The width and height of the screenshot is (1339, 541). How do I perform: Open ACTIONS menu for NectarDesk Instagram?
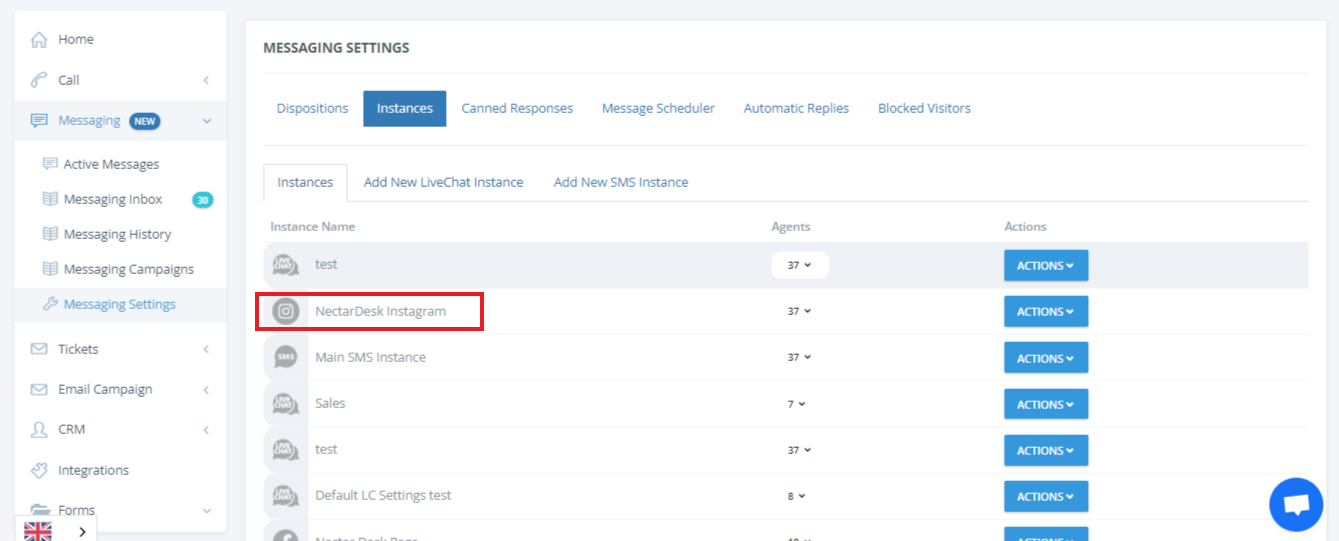click(1046, 311)
